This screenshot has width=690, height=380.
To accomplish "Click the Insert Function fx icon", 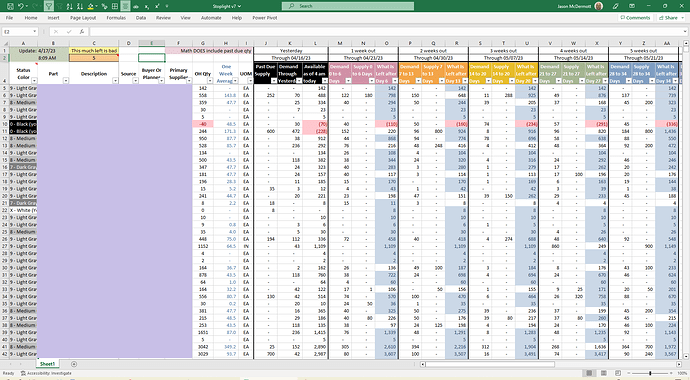I will click(x=82, y=32).
